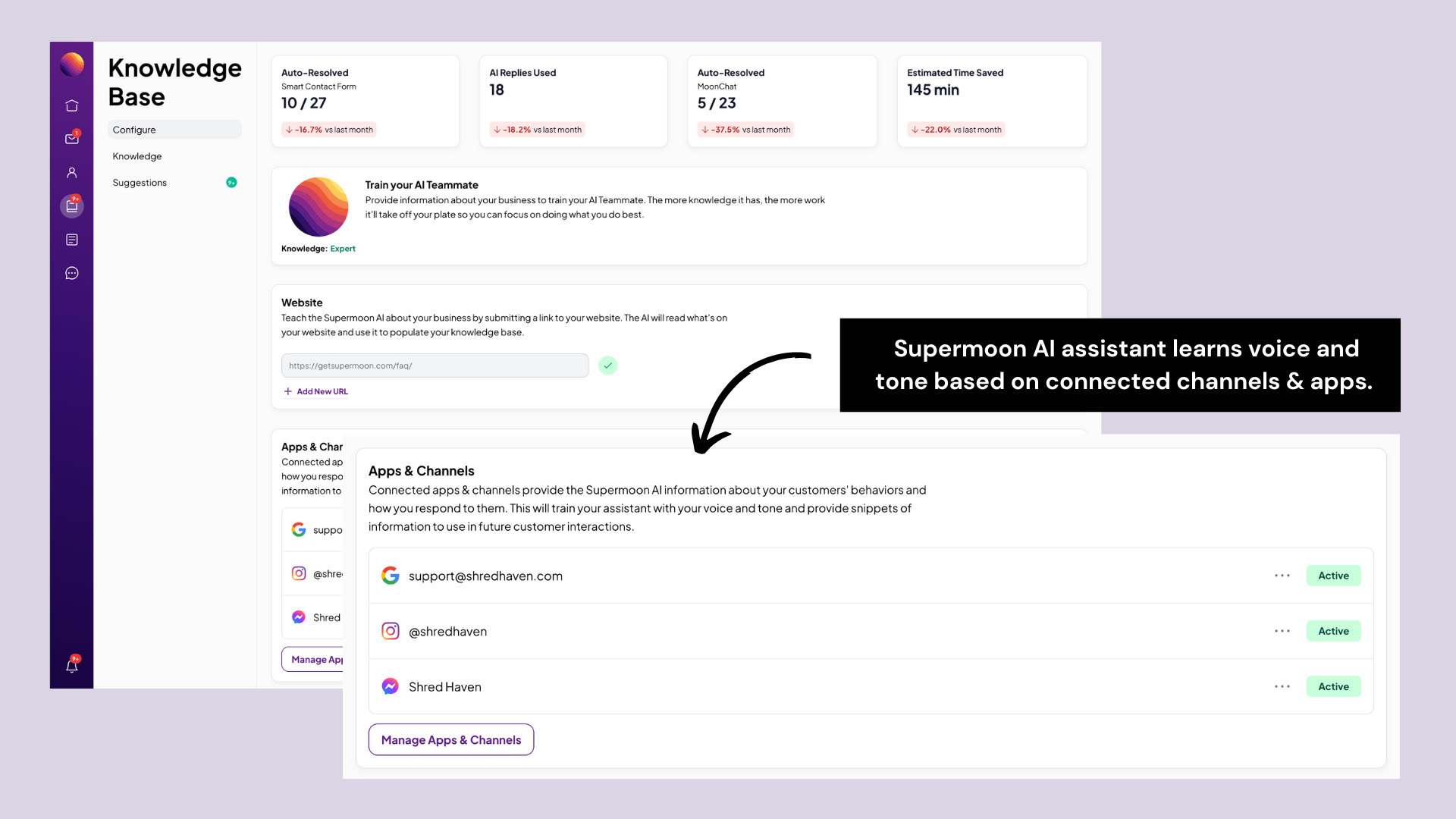Click the user profile icon in sidebar
Screen dimensions: 1456x819
(72, 172)
